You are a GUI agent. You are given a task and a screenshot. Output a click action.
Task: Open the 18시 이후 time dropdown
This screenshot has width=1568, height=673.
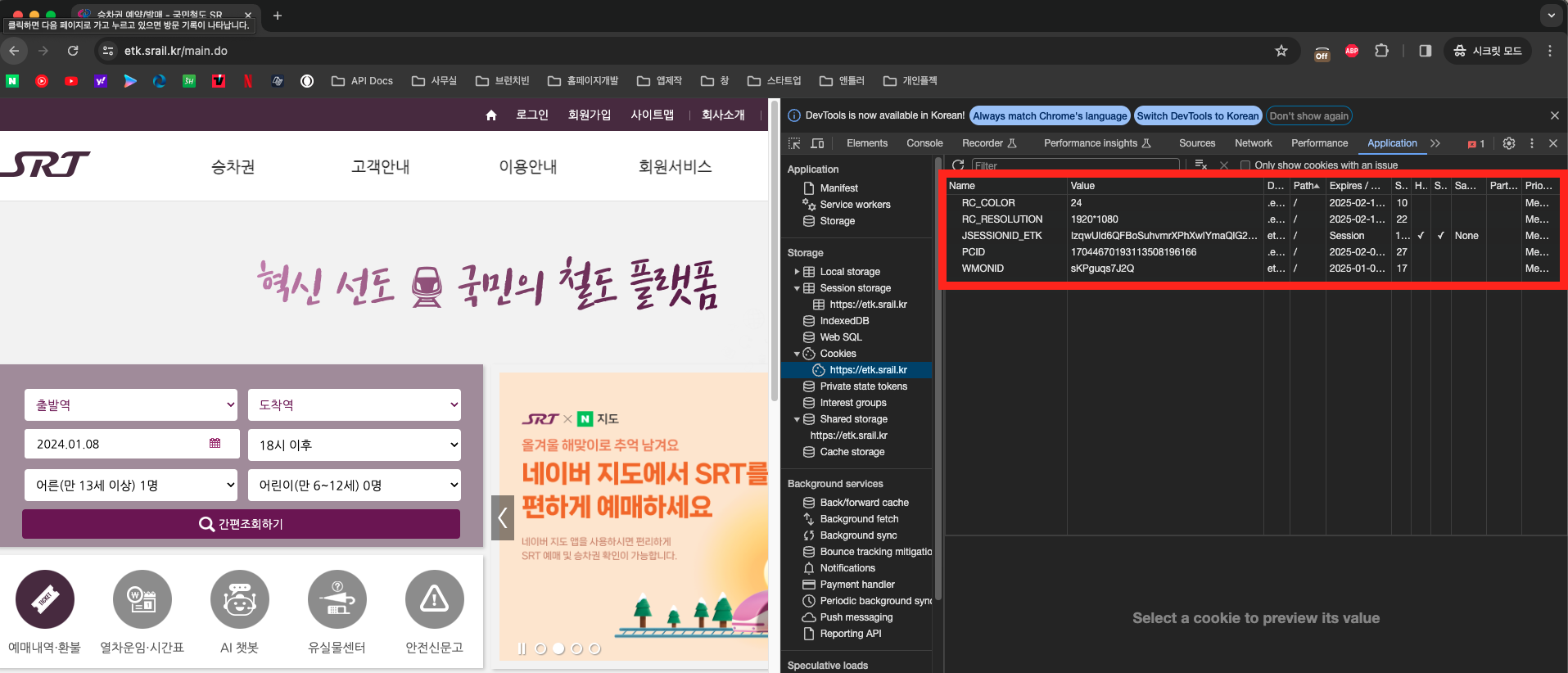(355, 445)
